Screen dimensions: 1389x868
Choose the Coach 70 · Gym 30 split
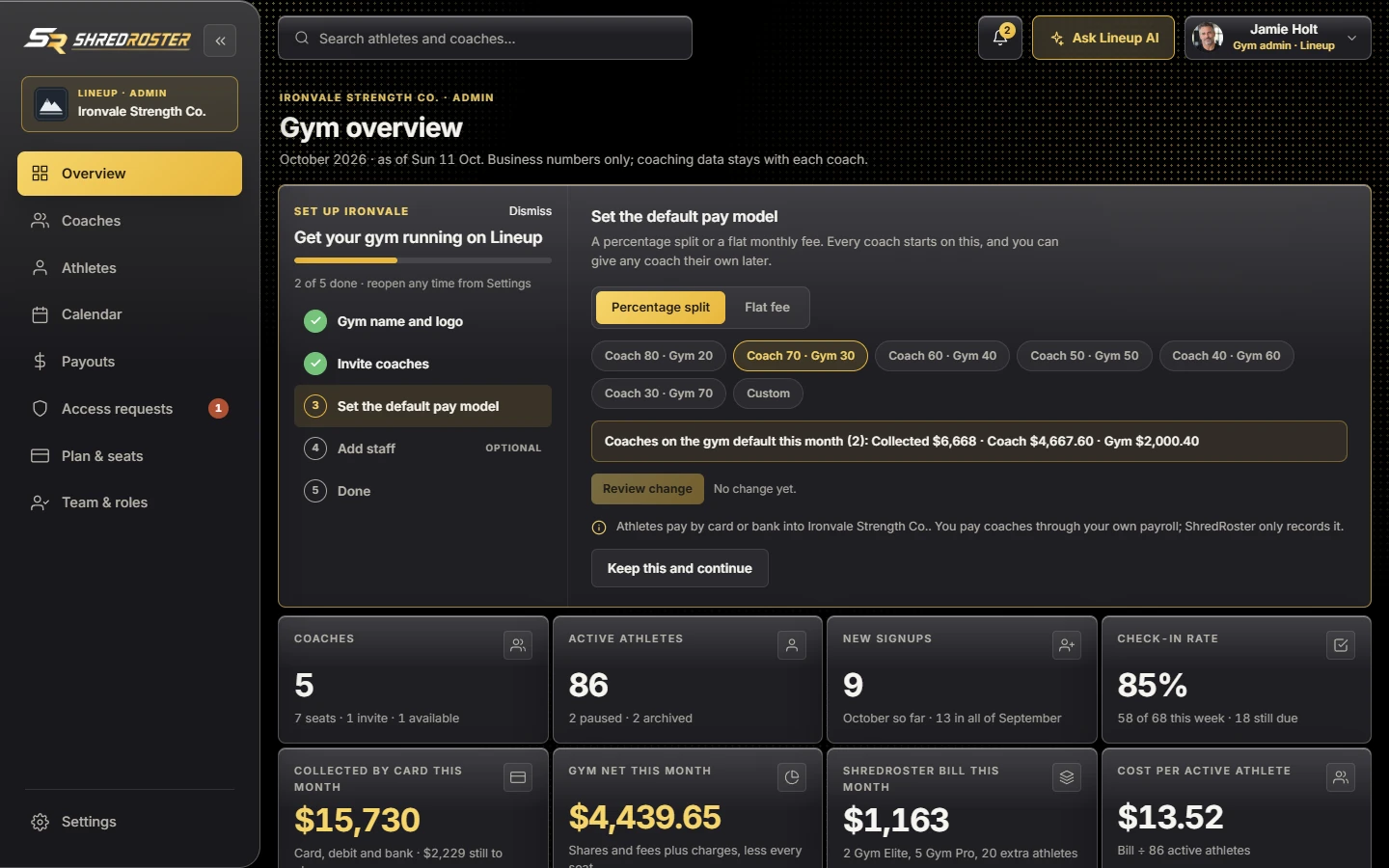[x=801, y=356]
